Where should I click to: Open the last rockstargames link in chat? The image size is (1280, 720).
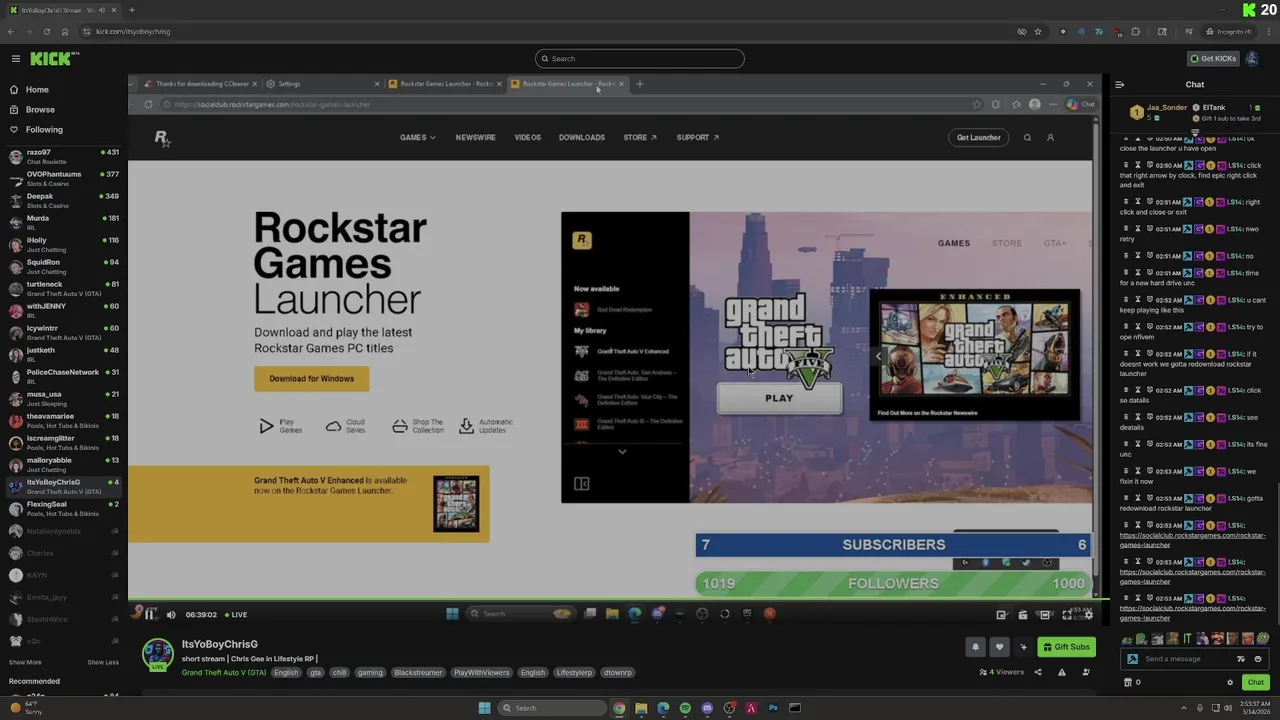[x=1193, y=613]
